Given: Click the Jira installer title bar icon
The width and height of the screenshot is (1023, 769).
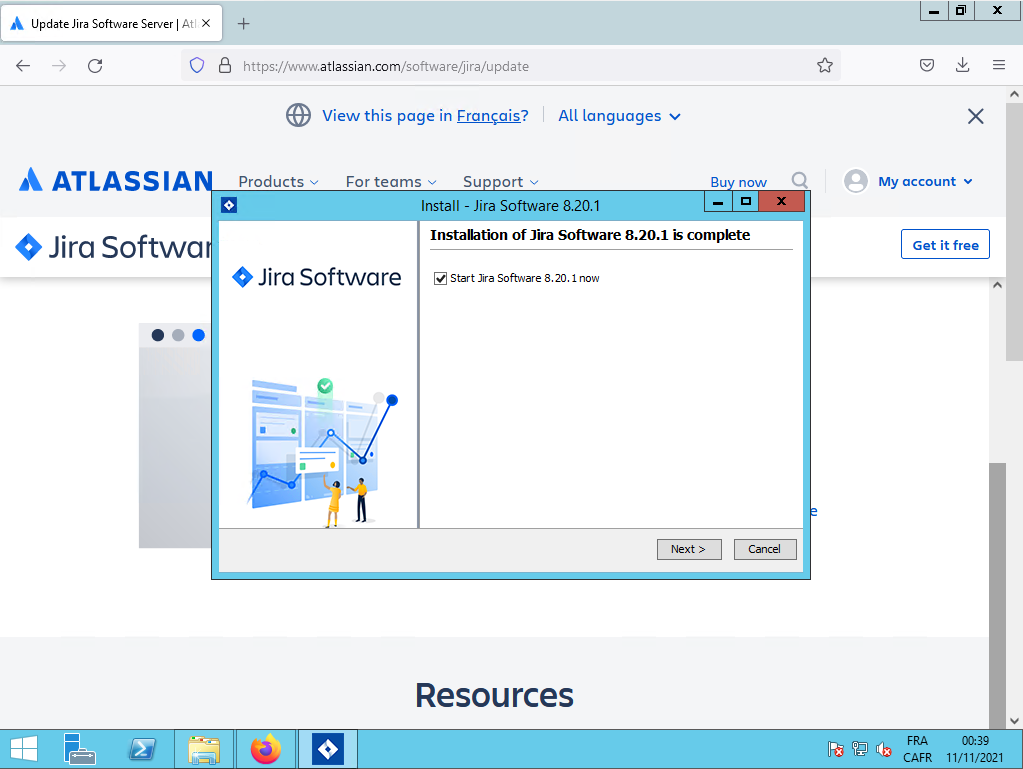Looking at the screenshot, I should (x=229, y=205).
